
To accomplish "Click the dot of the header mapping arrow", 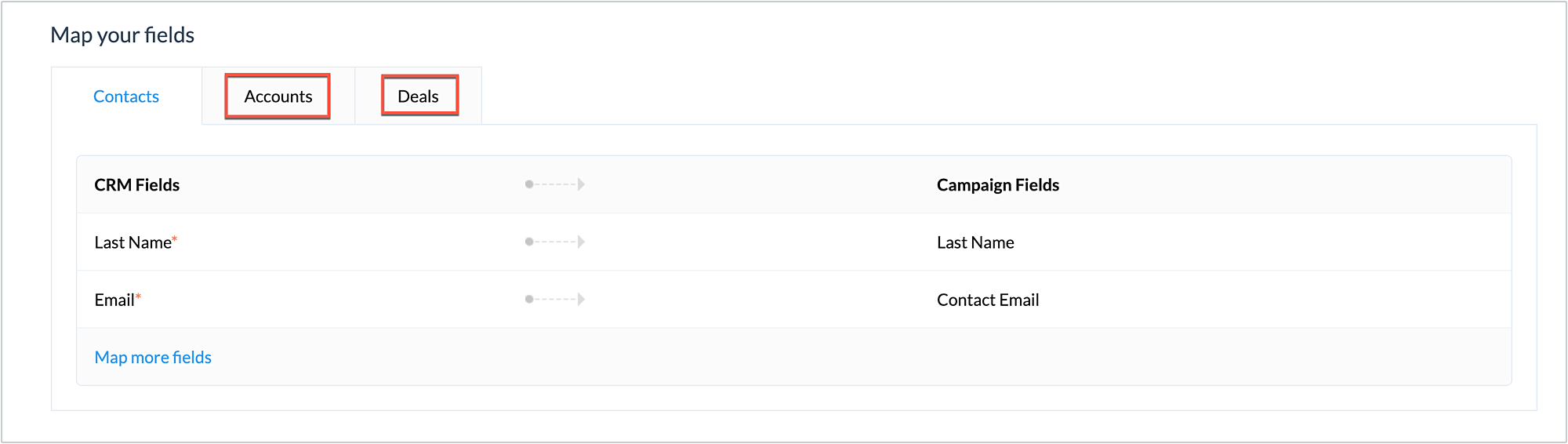I will [529, 184].
